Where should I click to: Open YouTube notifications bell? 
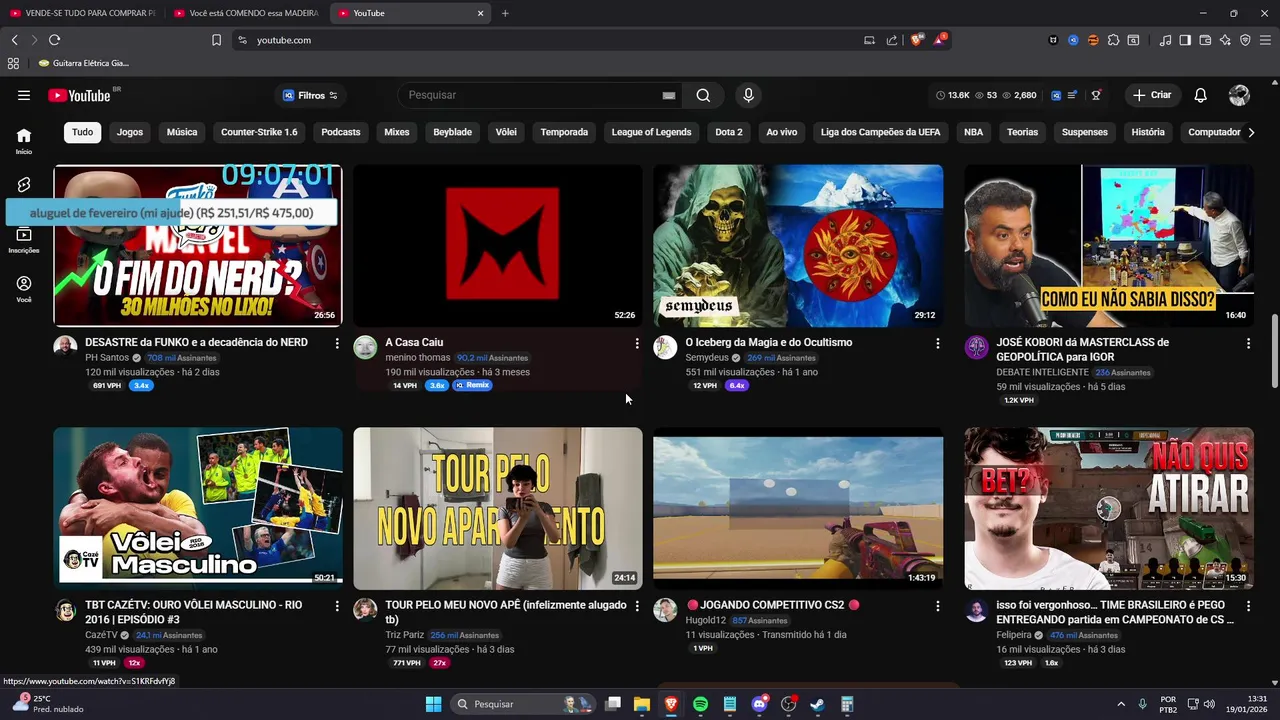1201,95
